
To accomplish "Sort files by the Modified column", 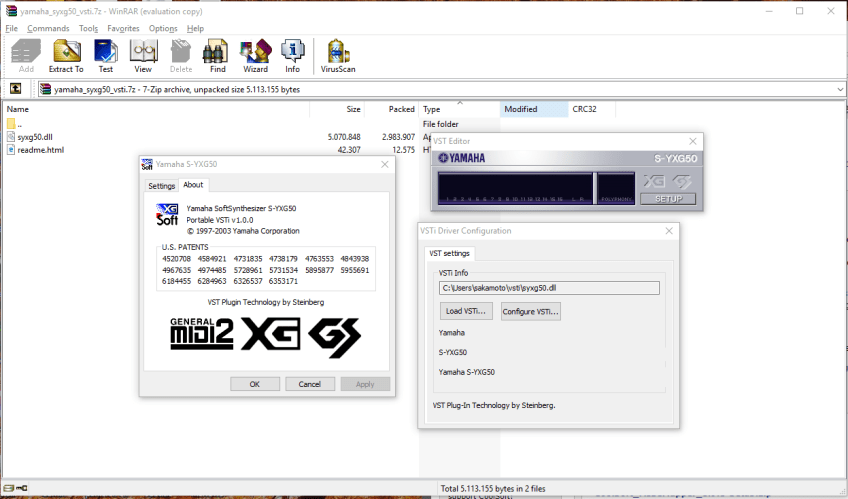I will [520, 109].
